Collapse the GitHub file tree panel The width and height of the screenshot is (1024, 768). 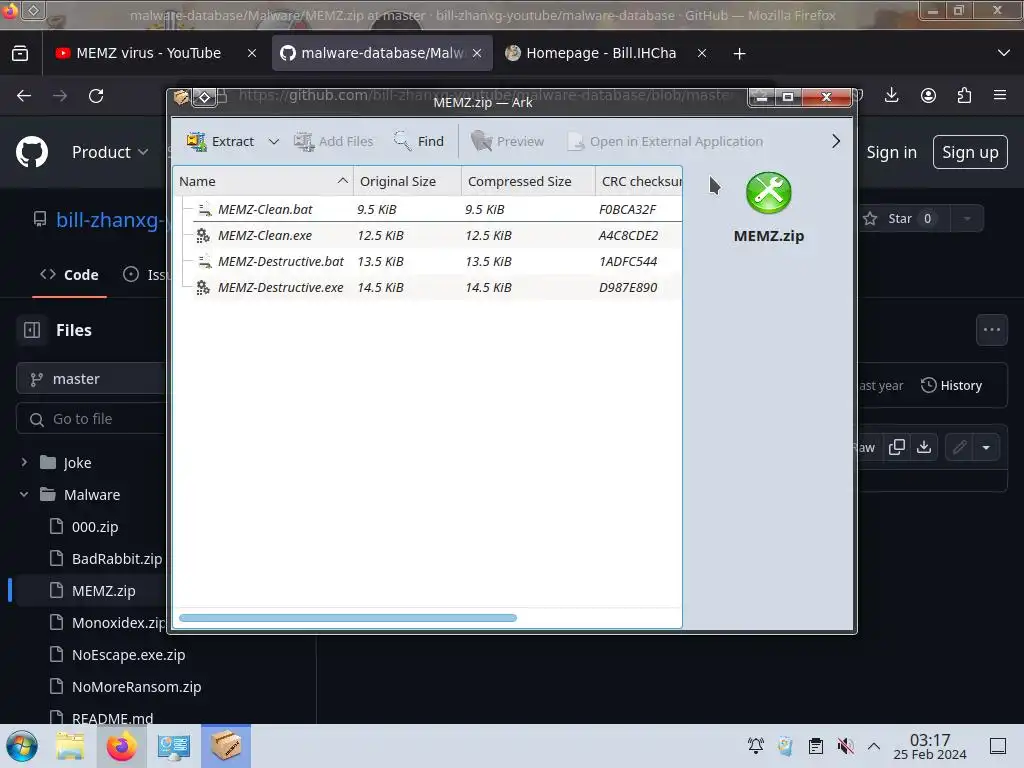click(x=32, y=330)
